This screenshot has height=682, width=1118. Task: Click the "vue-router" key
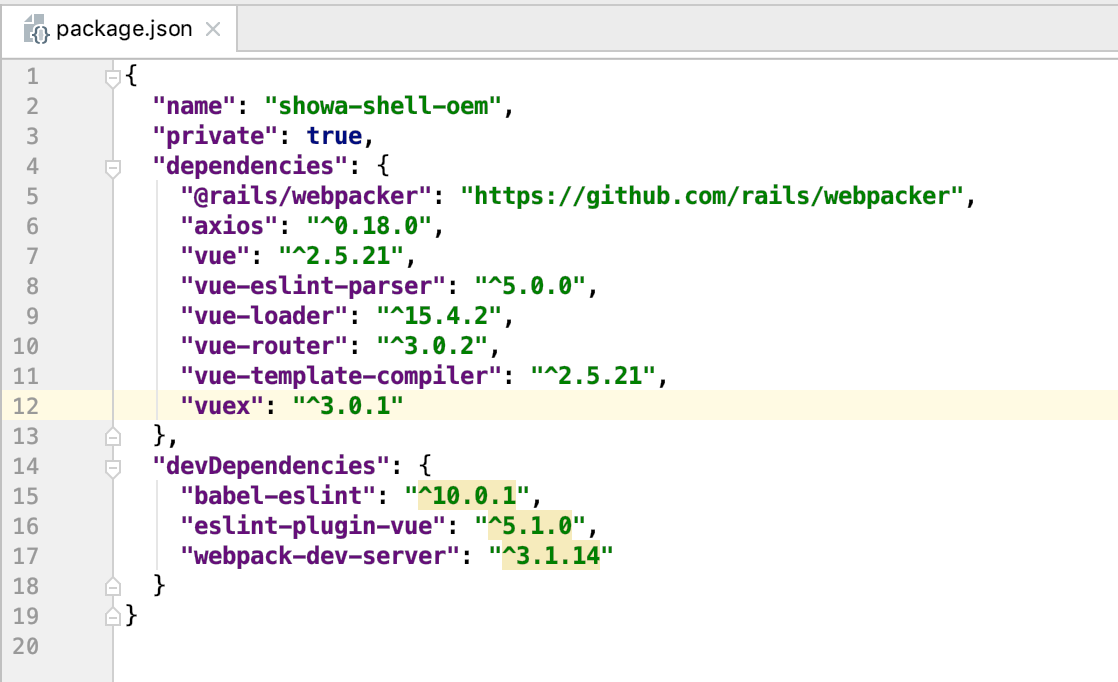[x=264, y=346]
